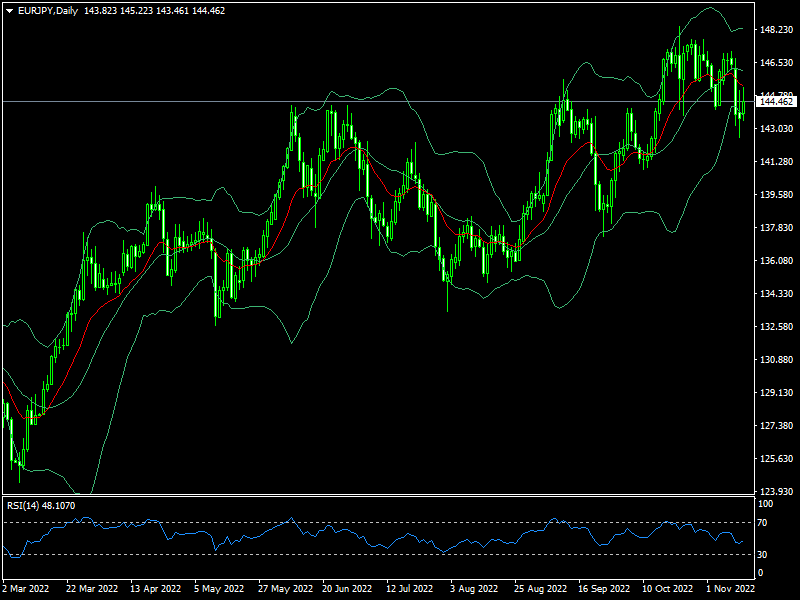
Task: Click the 123.930 price scale label
Action: 777,491
